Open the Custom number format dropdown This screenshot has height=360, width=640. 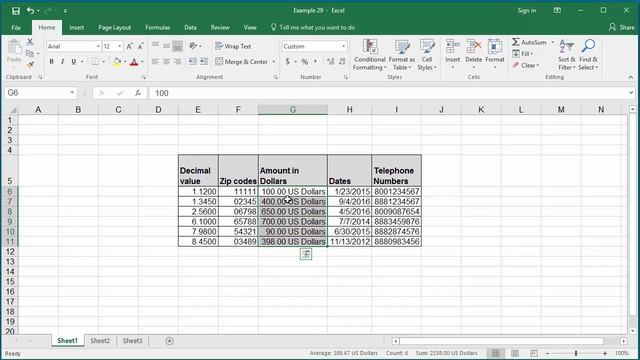344,47
